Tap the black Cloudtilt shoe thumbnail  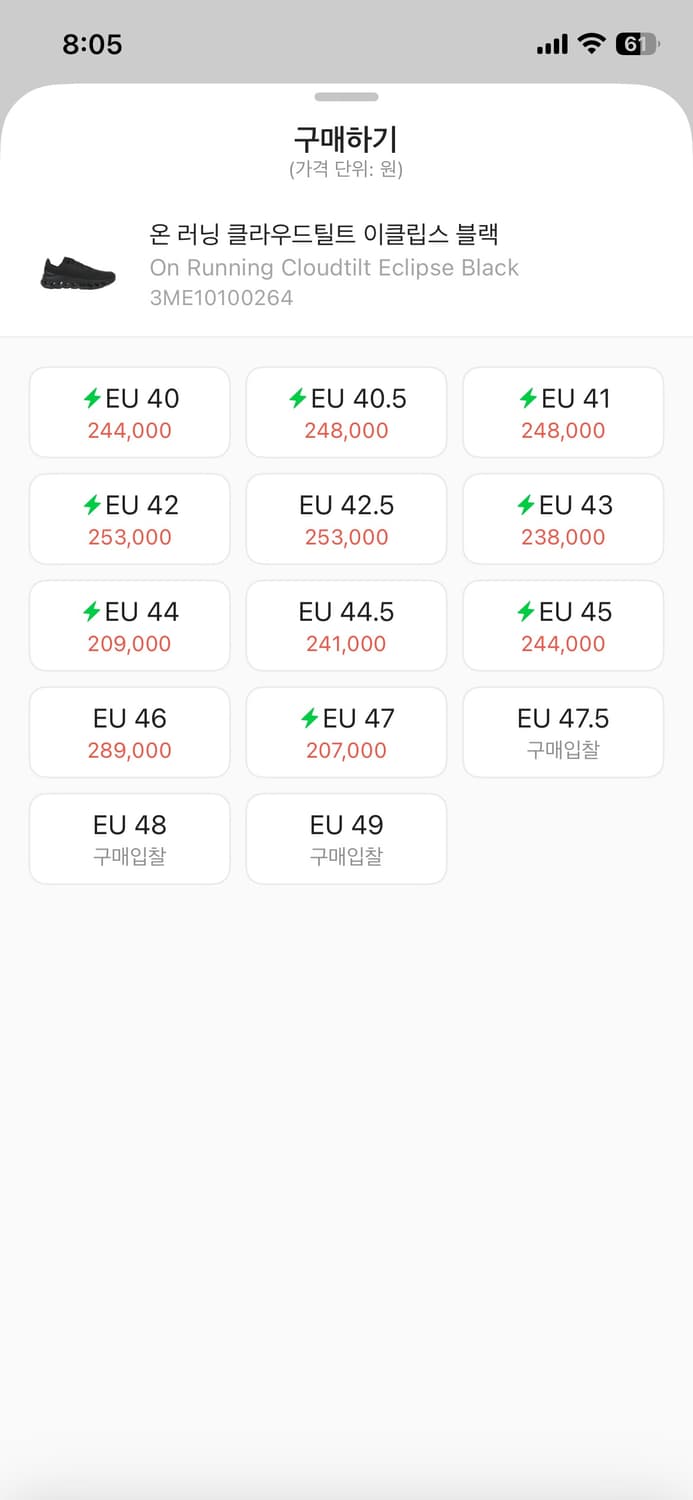click(x=78, y=272)
